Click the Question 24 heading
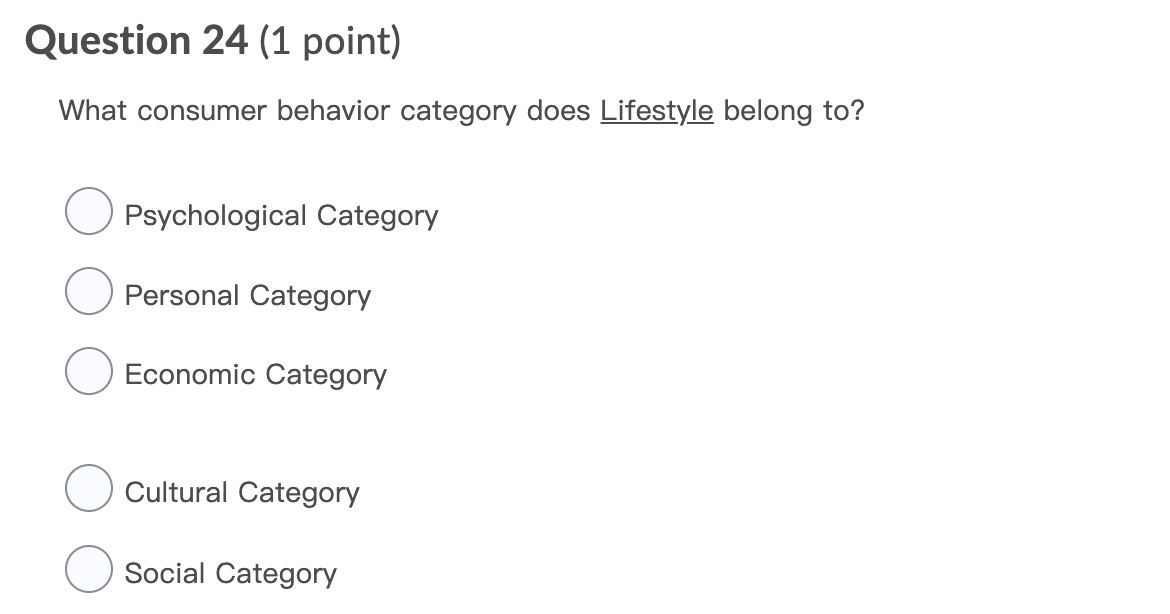 click(x=135, y=41)
